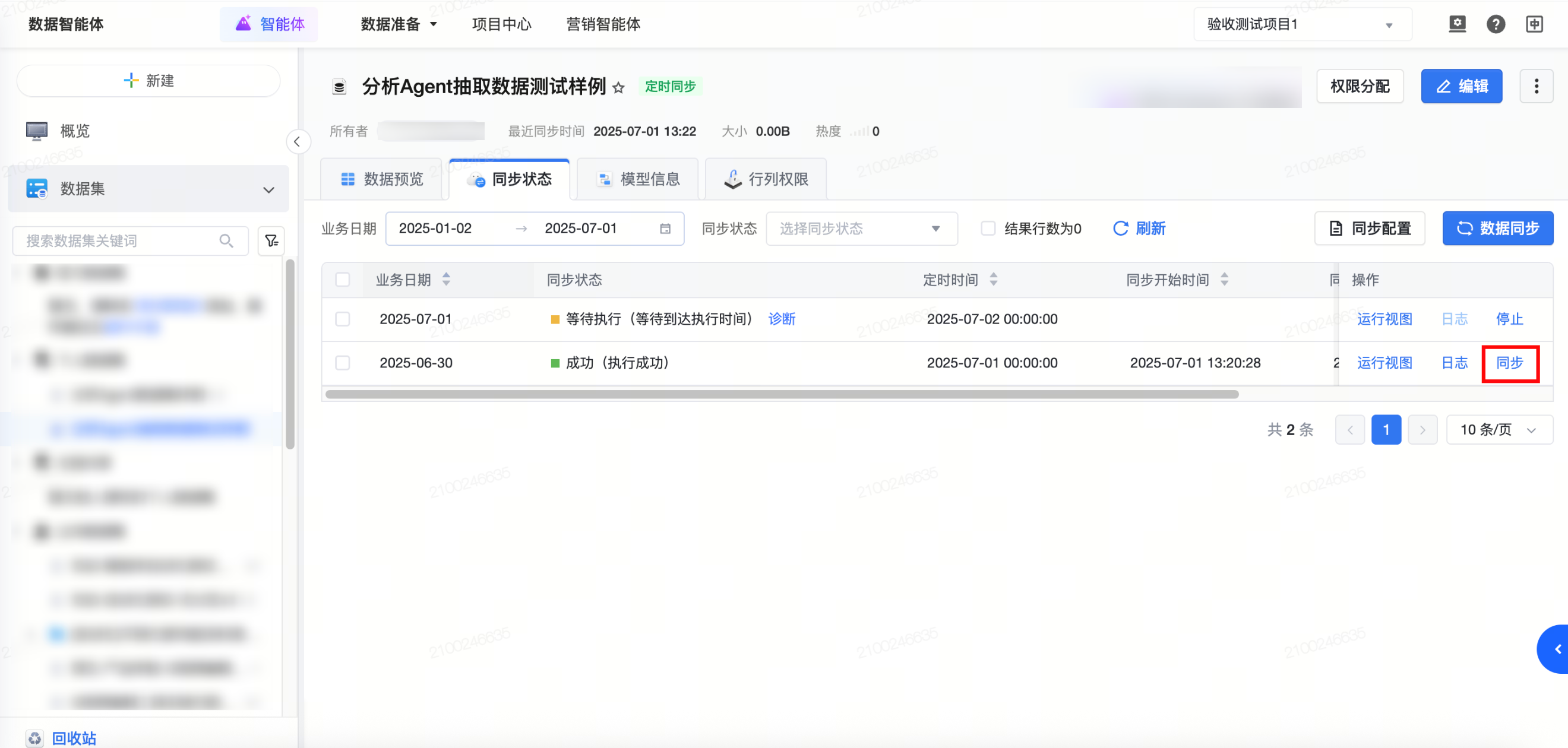Click the calendar icon in date range
Image resolution: width=1568 pixels, height=748 pixels.
pyautogui.click(x=665, y=229)
